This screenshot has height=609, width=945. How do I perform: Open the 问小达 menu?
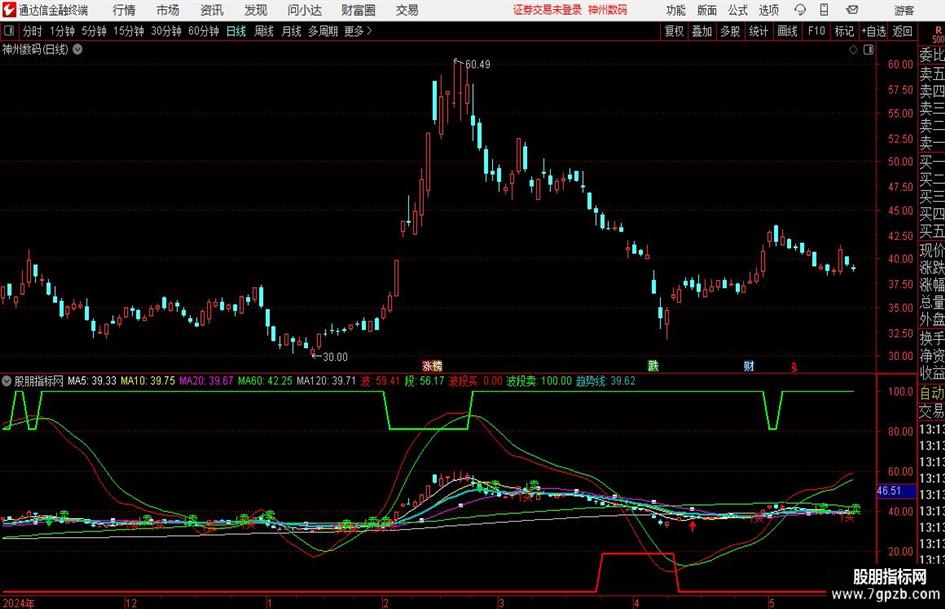[x=304, y=10]
